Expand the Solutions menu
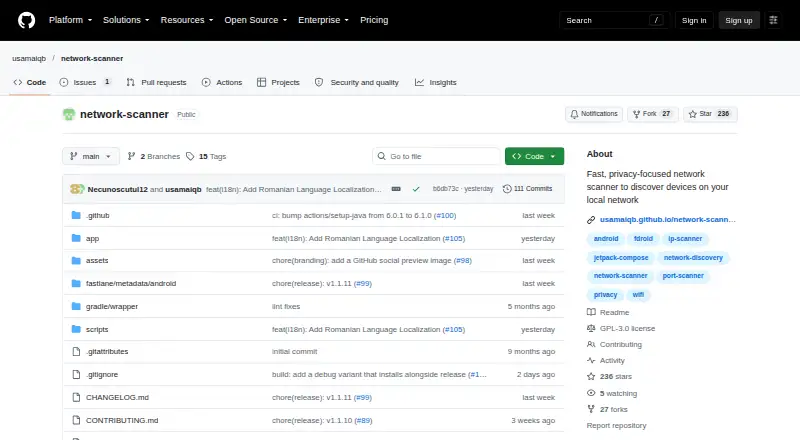Screen dimensions: 800x440 [x=126, y=20]
